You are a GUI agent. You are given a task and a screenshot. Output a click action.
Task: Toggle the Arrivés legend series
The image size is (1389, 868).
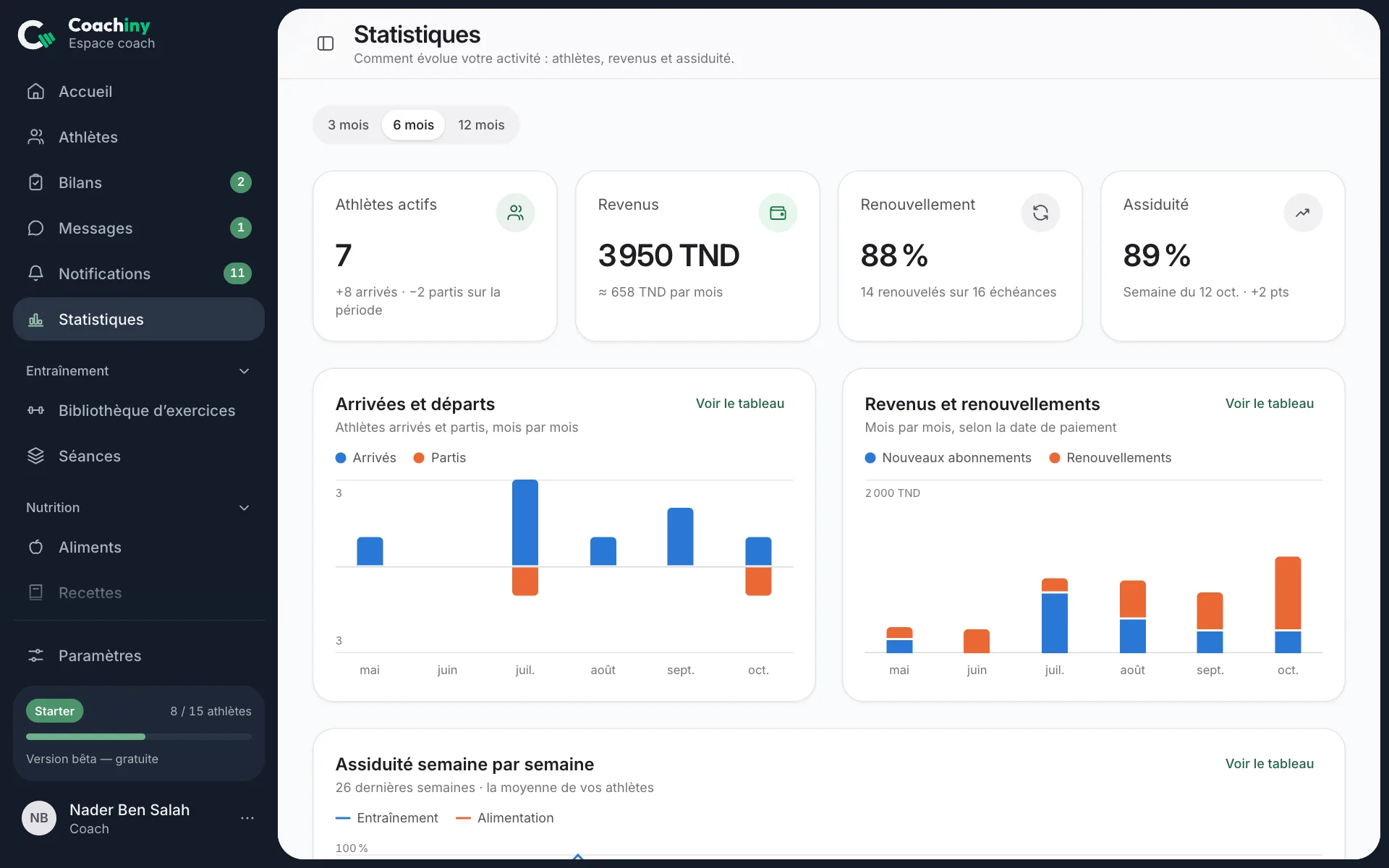point(366,458)
